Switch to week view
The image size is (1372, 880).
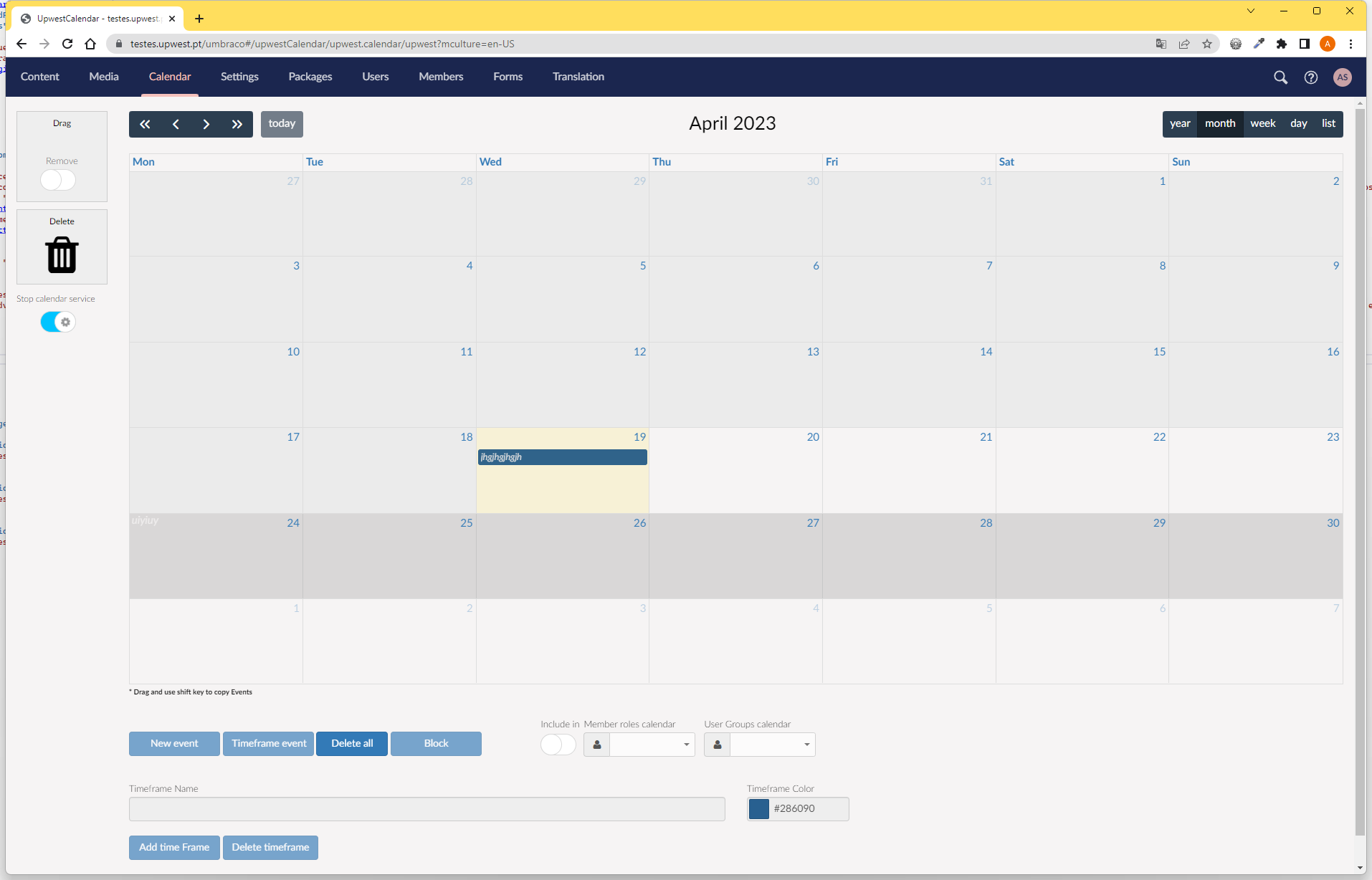point(1262,123)
